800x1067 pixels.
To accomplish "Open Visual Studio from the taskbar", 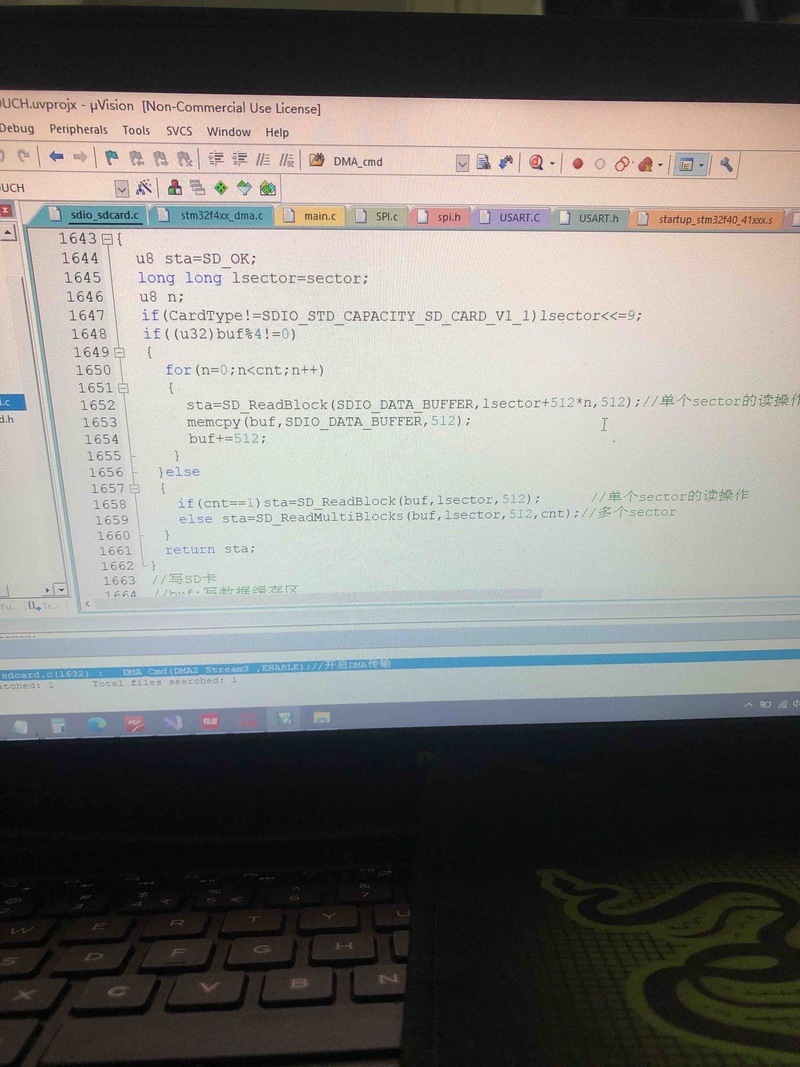I will click(172, 721).
